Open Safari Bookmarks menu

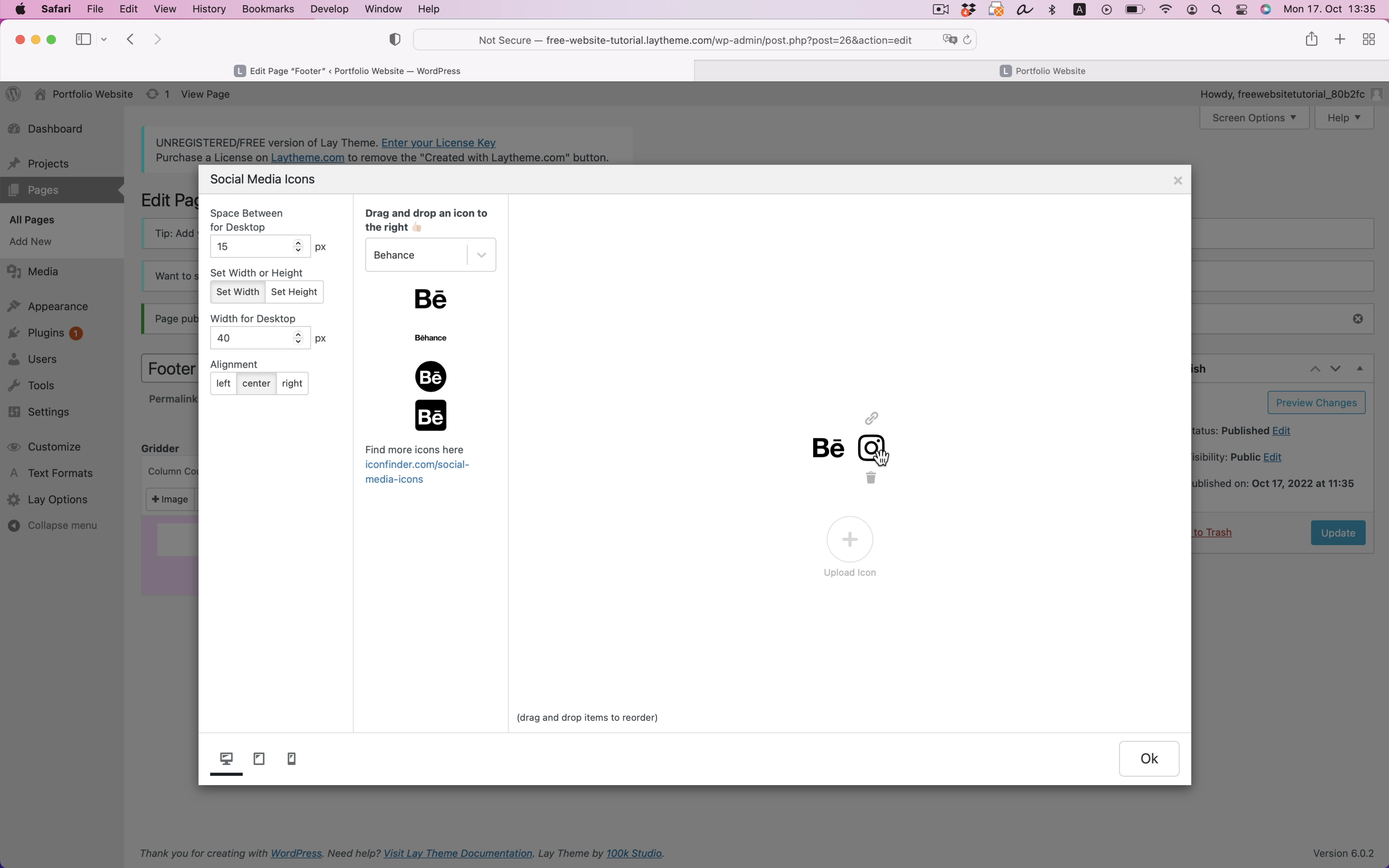pos(268,9)
